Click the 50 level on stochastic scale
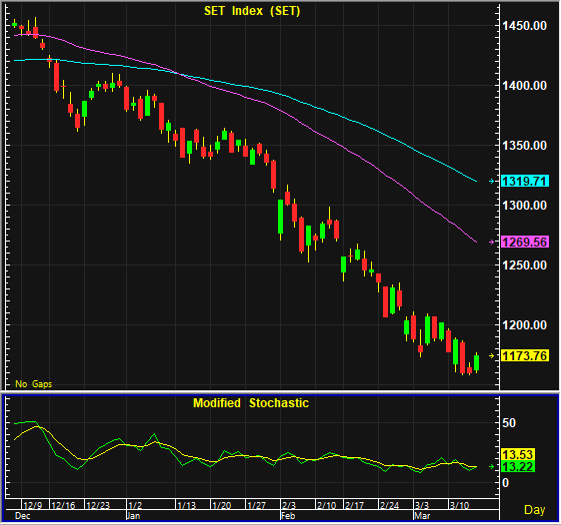This screenshot has width=561, height=525. click(509, 423)
